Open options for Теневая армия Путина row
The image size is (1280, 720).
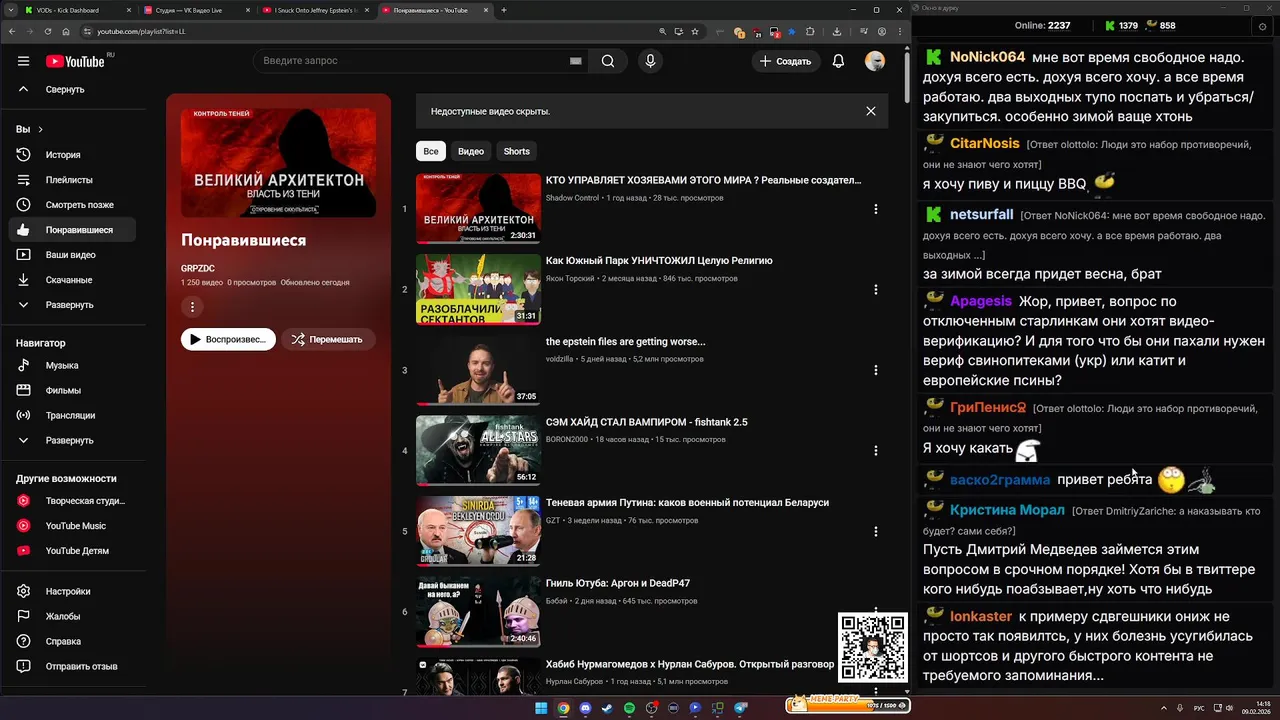tap(876, 531)
